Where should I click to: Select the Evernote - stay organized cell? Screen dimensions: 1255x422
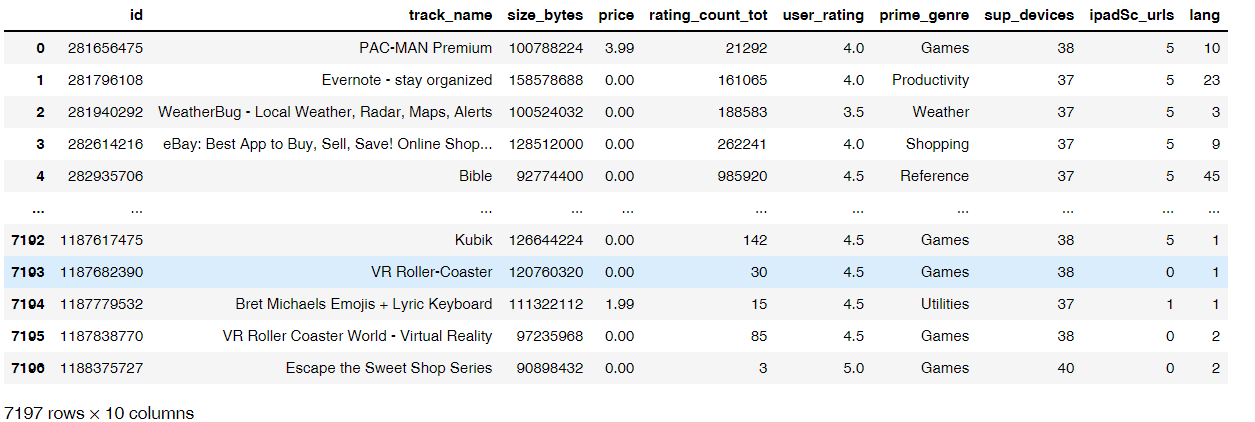(407, 80)
